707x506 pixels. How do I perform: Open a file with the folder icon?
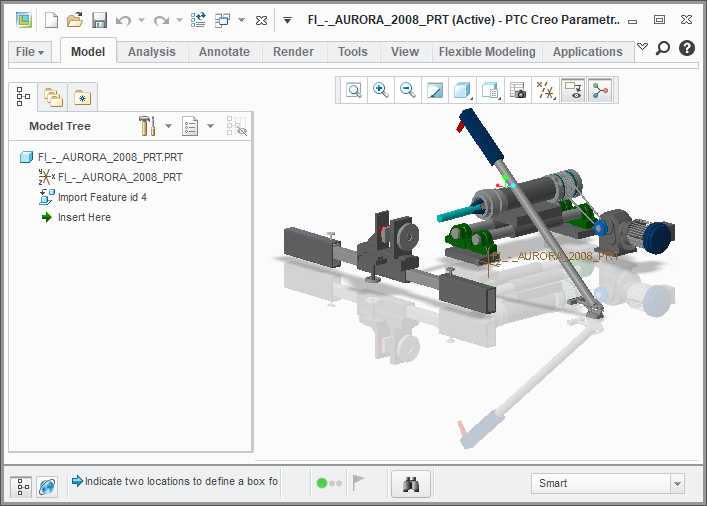[x=75, y=20]
